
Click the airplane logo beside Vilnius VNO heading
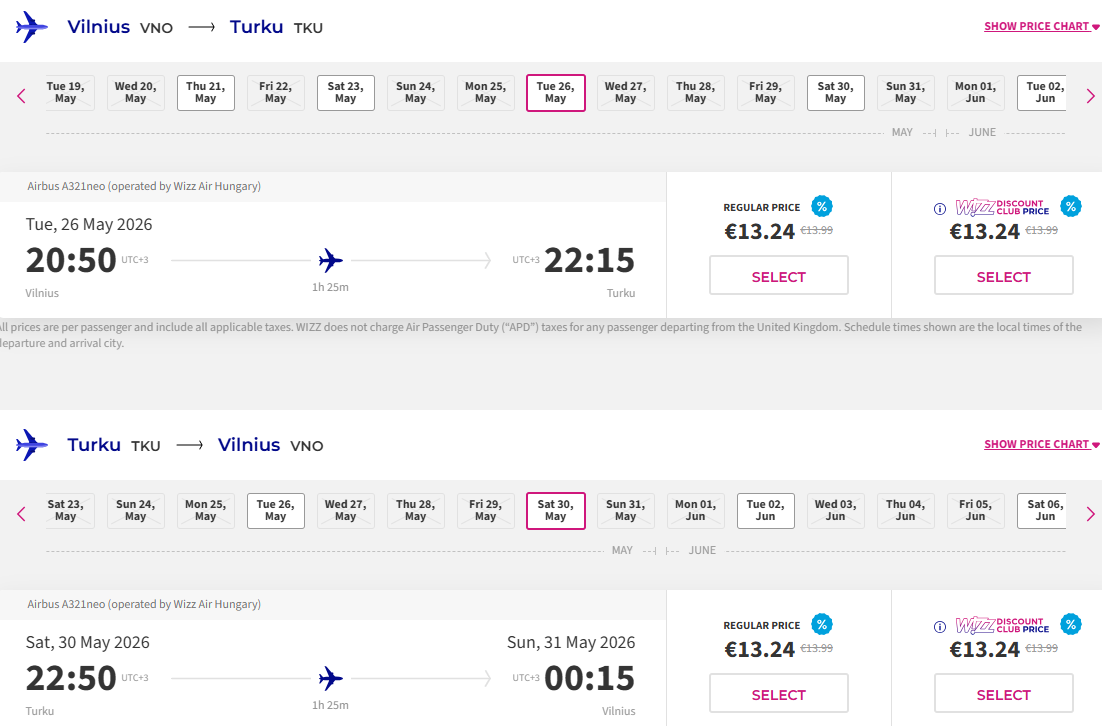(32, 27)
